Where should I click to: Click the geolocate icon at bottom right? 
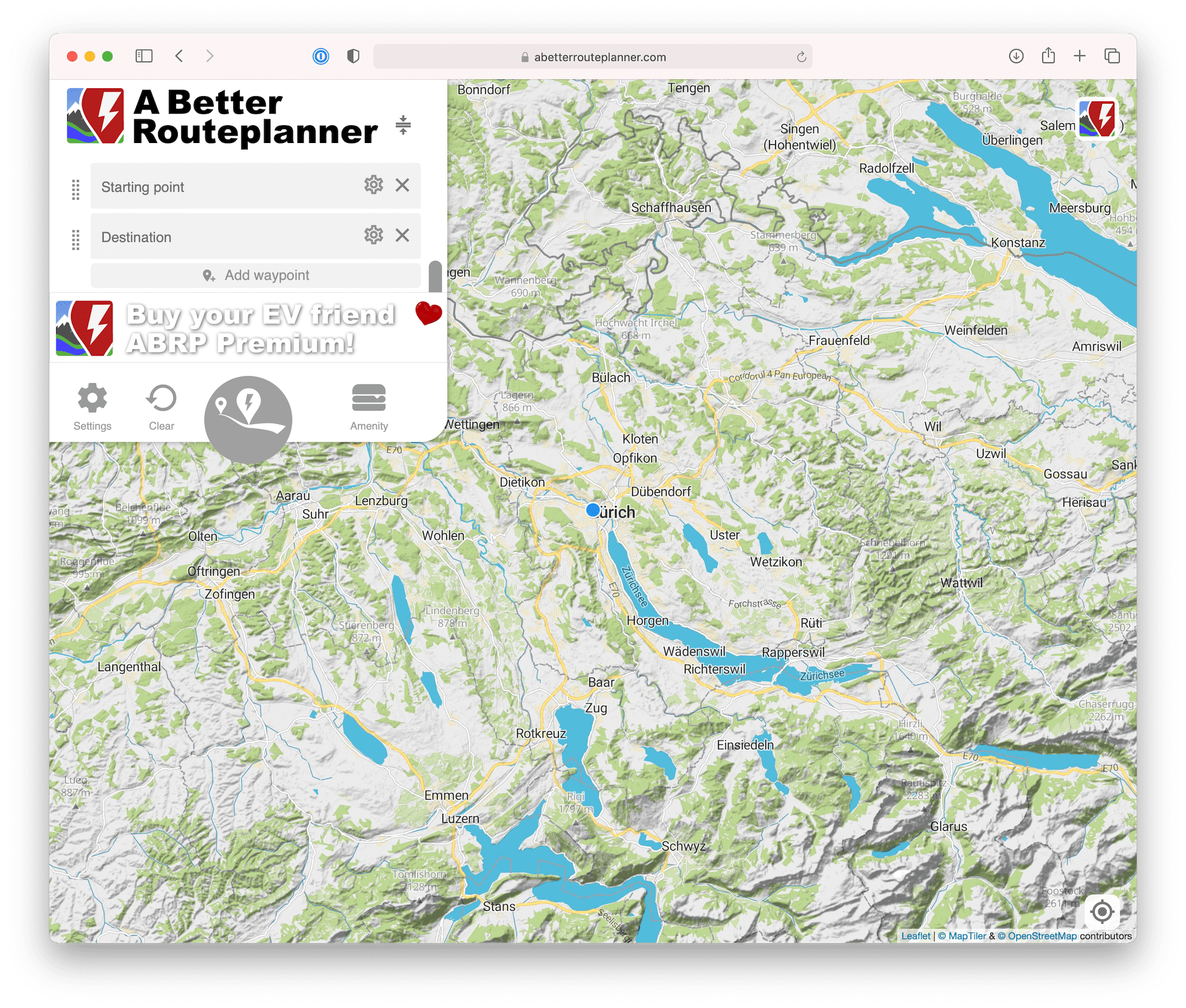point(1101,912)
